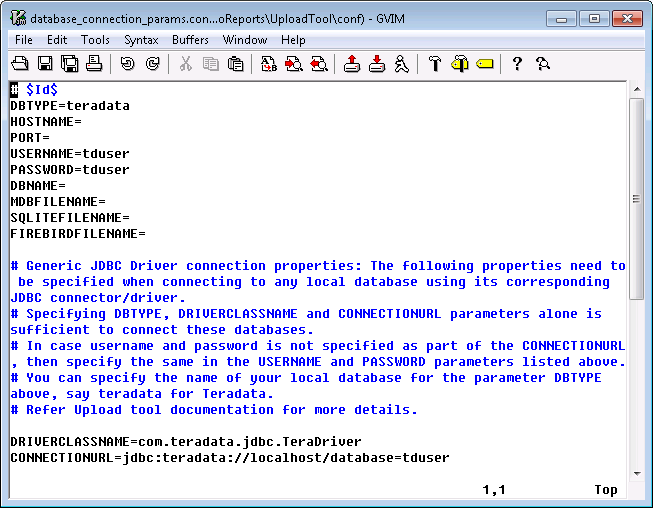
Task: Click the Find Next toolbar icon
Action: pos(294,64)
